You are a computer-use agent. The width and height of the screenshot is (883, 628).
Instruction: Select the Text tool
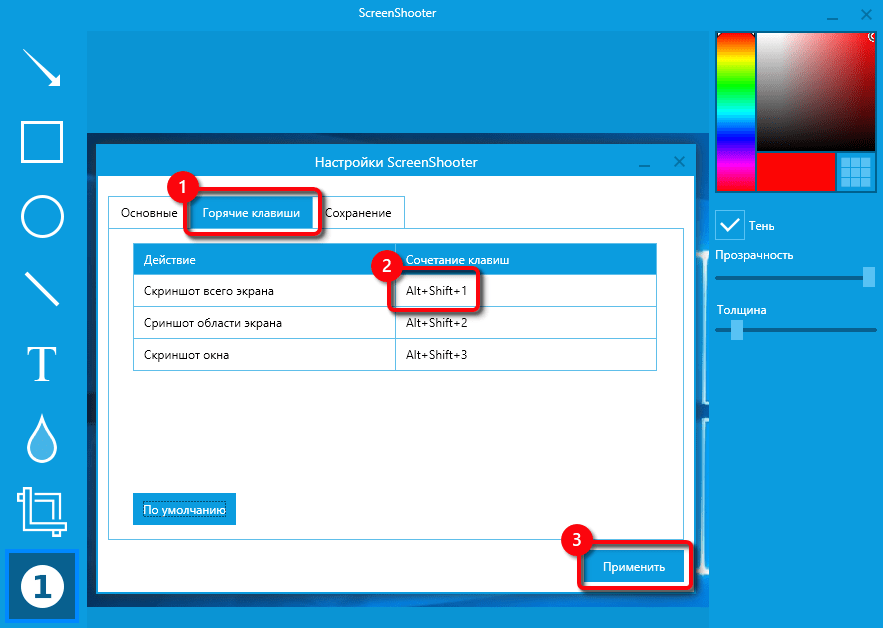click(x=42, y=364)
